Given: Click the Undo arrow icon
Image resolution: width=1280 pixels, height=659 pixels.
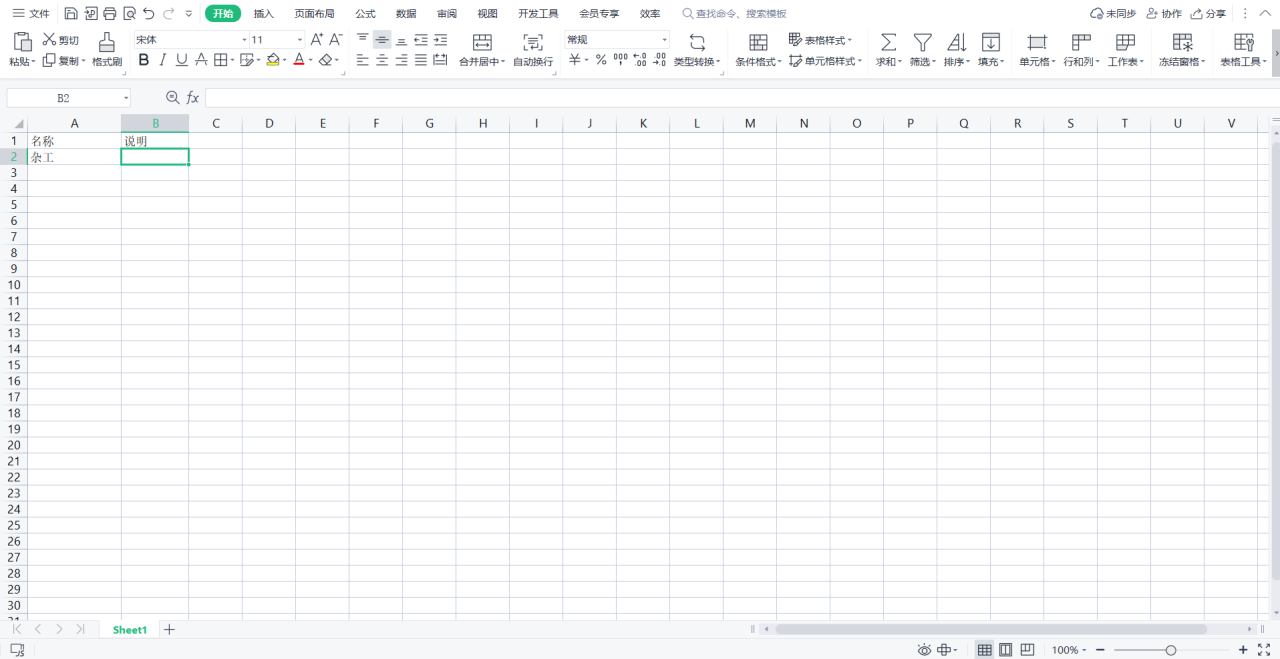Looking at the screenshot, I should [149, 14].
